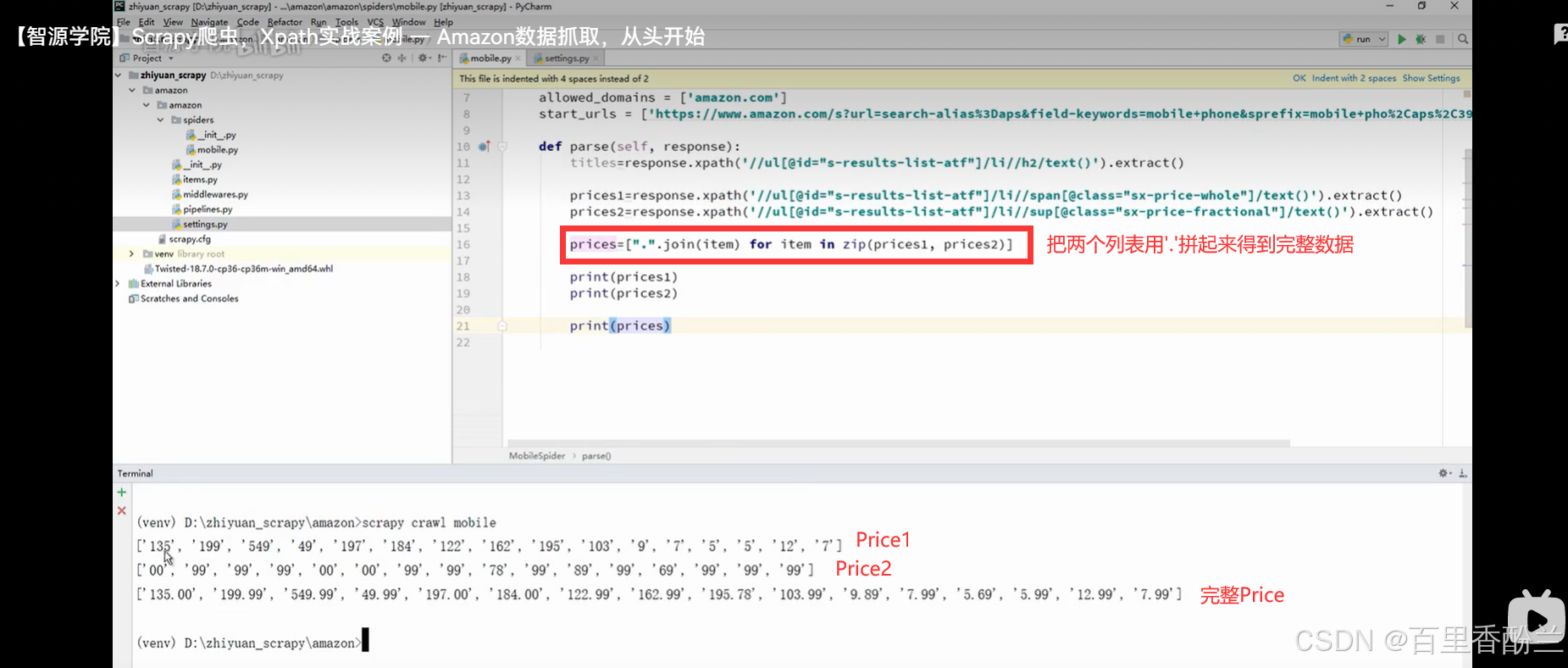Click Indent with 2 spaces link

(x=1354, y=78)
